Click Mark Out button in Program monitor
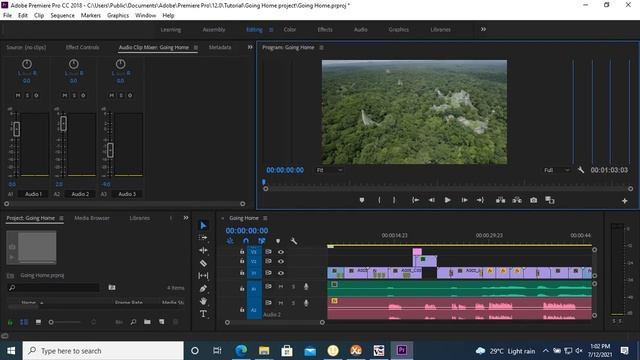The width and height of the screenshot is (640, 360). (x=394, y=200)
